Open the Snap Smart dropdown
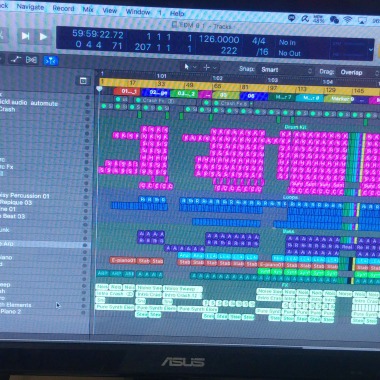The height and width of the screenshot is (380, 380). click(287, 70)
